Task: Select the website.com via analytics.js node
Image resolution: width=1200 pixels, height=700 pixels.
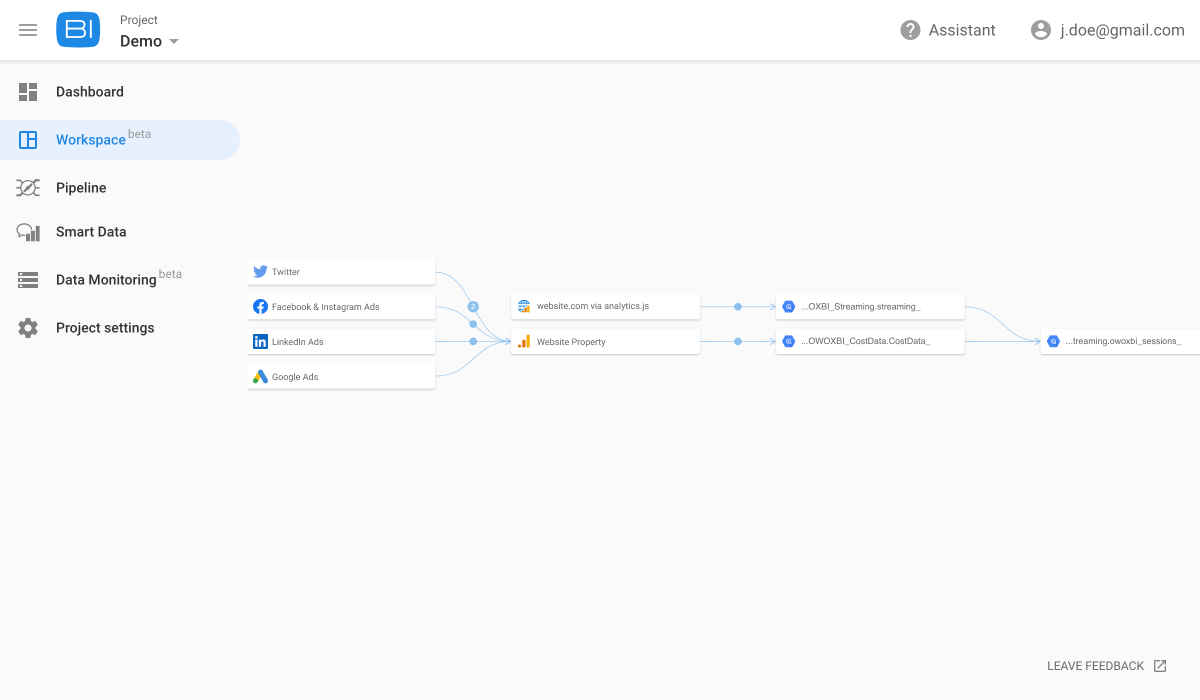Action: click(605, 306)
